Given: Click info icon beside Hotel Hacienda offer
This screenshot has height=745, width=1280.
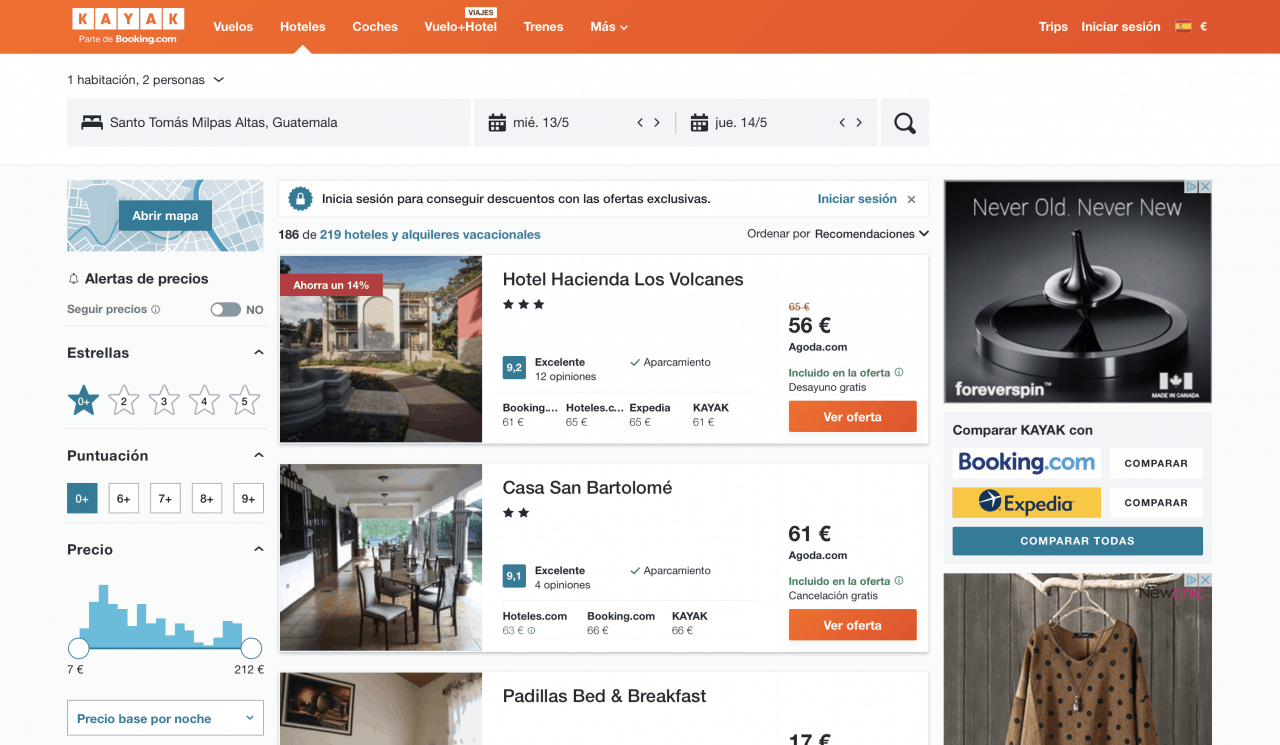Looking at the screenshot, I should [x=899, y=372].
